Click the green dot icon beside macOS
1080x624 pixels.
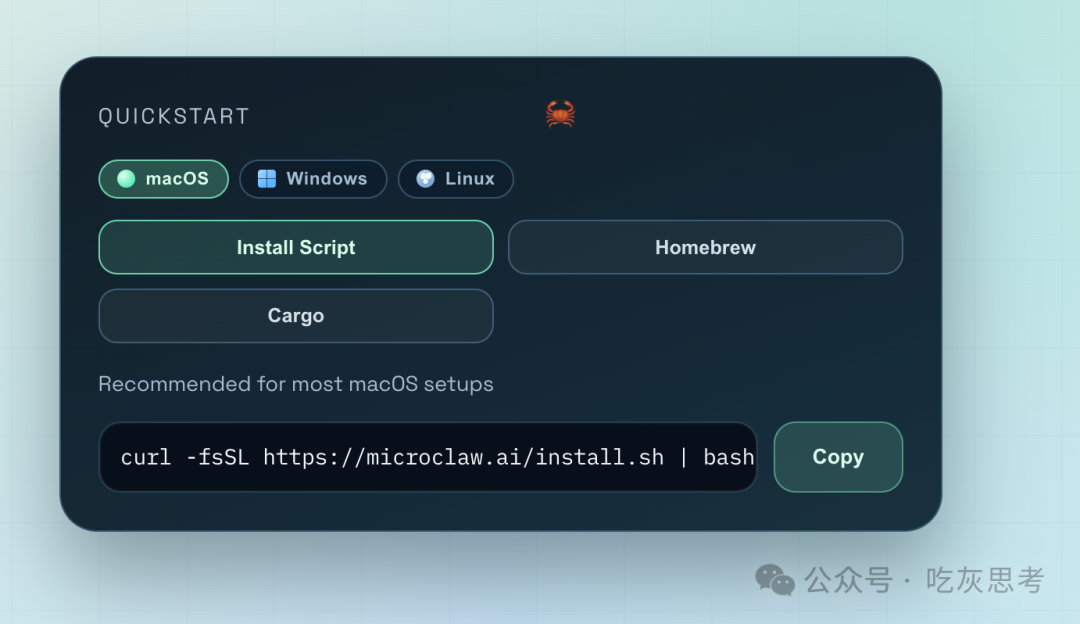pyautogui.click(x=126, y=179)
